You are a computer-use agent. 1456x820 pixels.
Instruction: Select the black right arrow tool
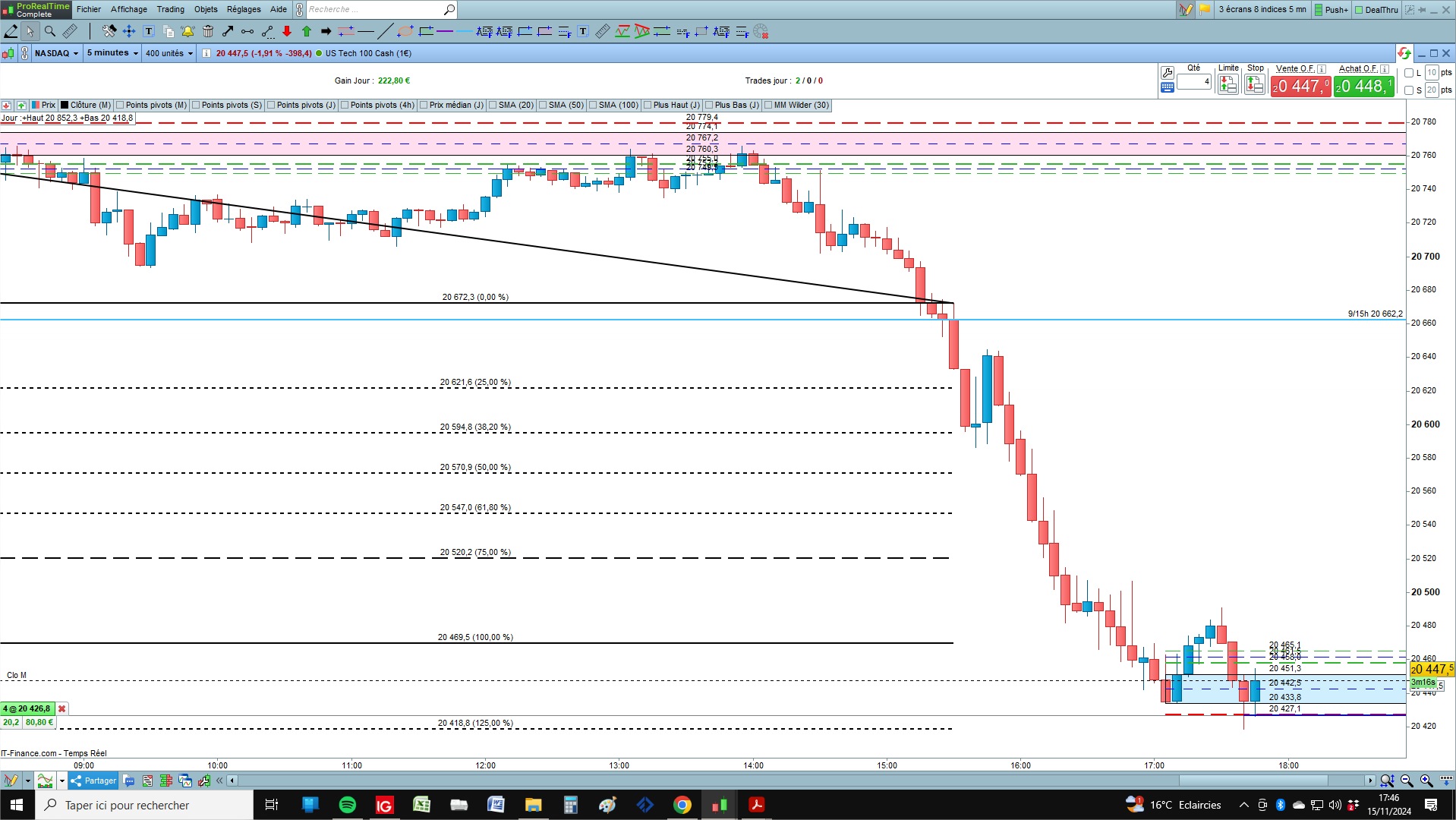326,31
